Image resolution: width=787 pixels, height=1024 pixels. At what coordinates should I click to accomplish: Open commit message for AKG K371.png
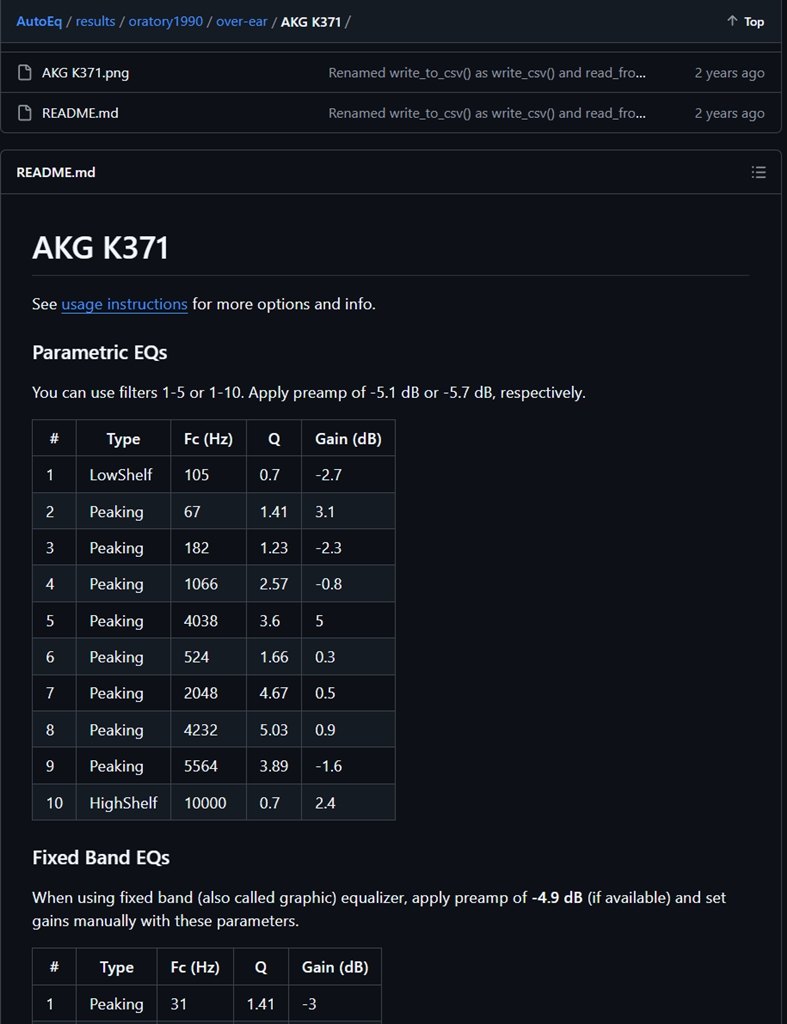point(486,73)
